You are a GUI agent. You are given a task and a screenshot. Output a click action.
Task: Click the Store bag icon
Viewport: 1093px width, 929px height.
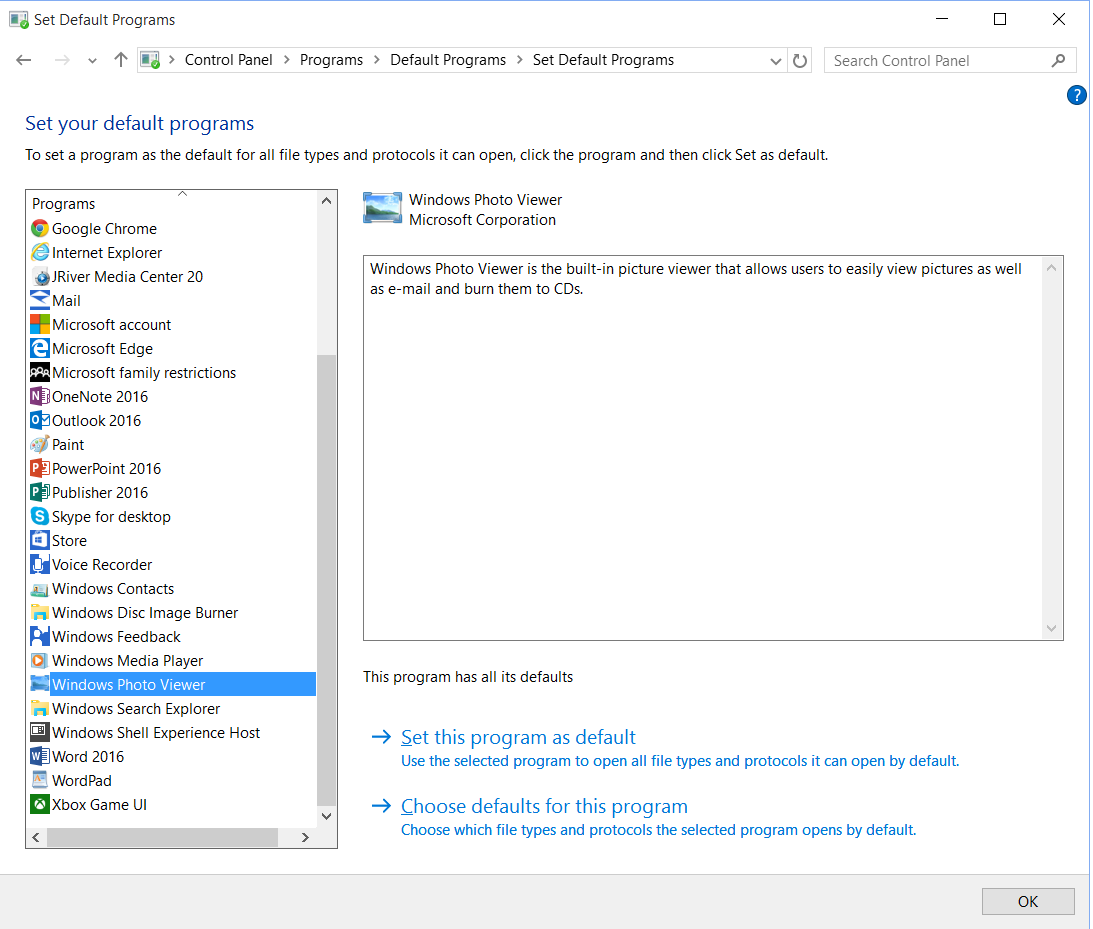coord(40,541)
